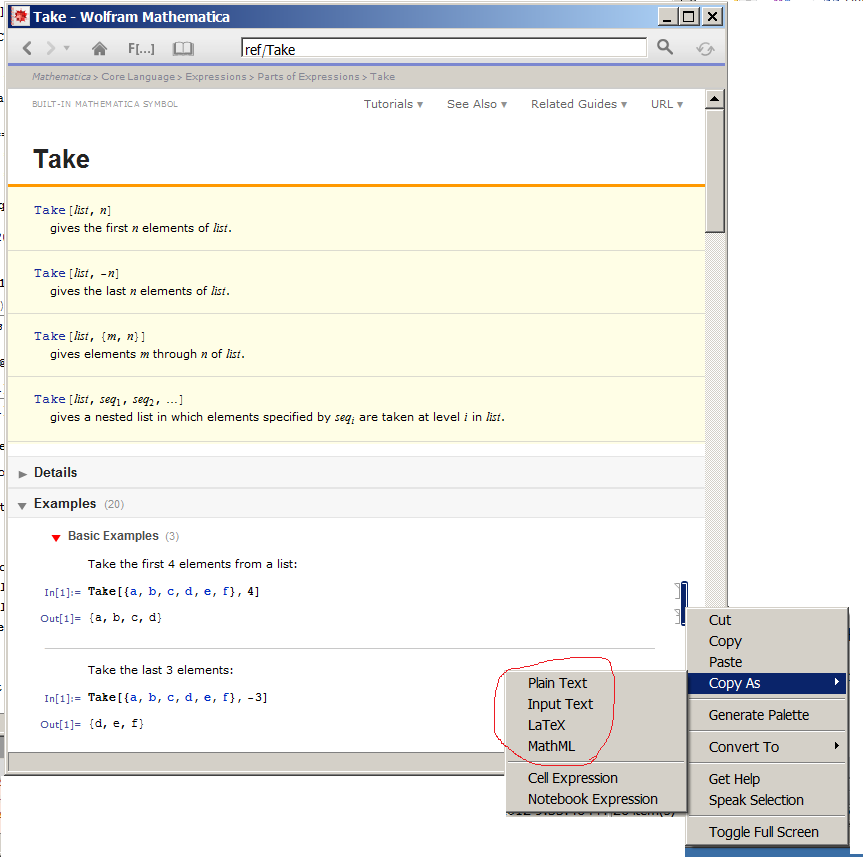Viewport: 863px width, 857px height.
Task: Copy as Notebook Expression
Action: (596, 799)
